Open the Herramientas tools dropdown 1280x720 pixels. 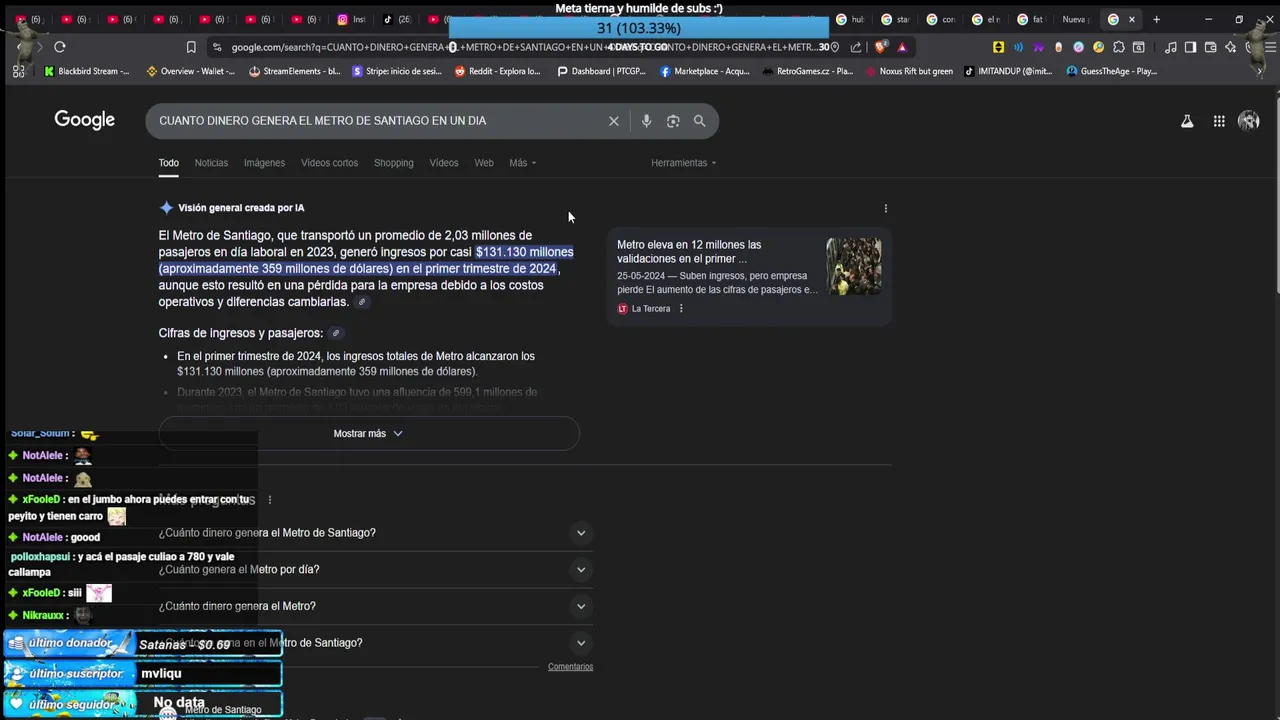(x=683, y=163)
